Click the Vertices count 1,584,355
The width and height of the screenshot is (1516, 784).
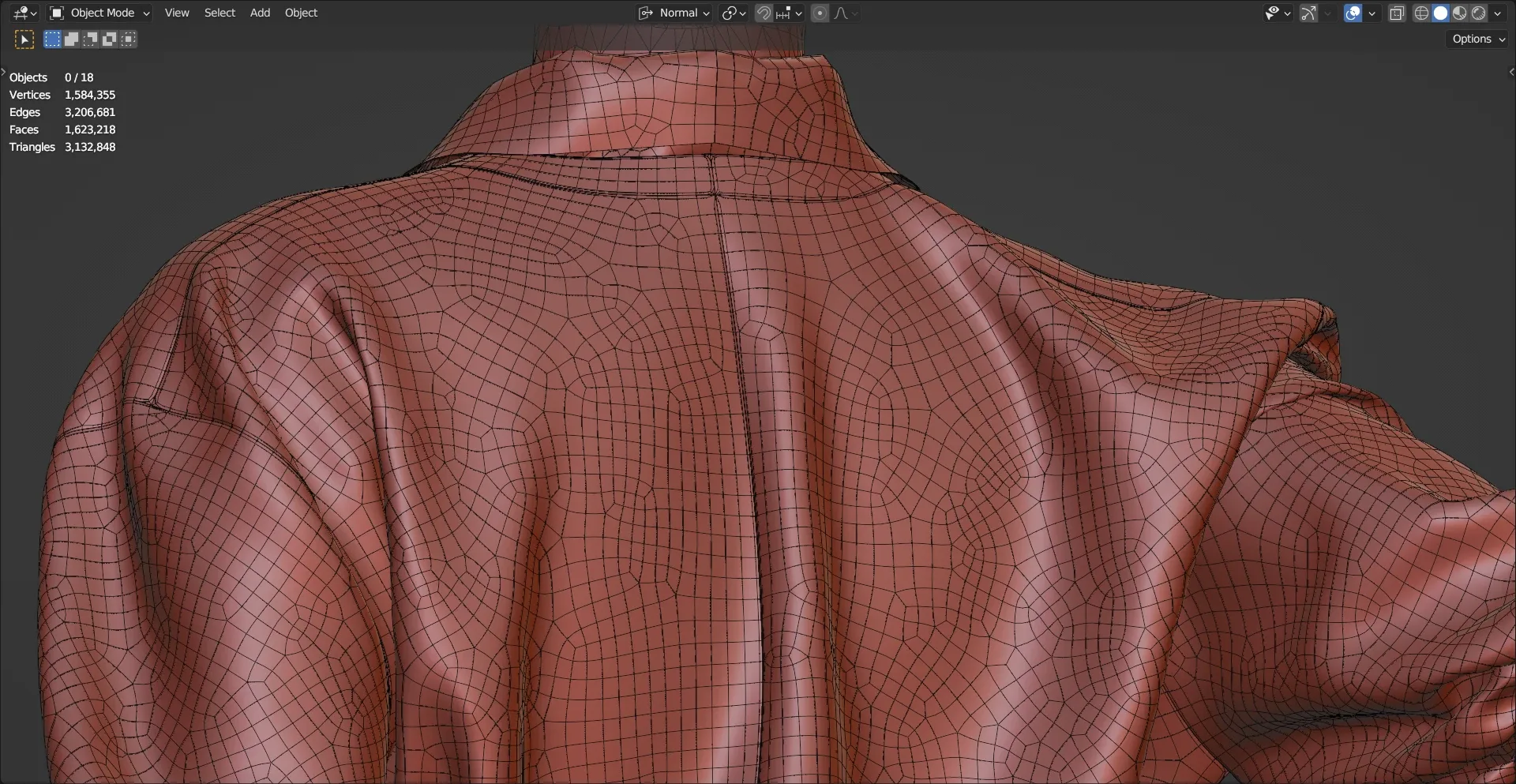(x=90, y=95)
